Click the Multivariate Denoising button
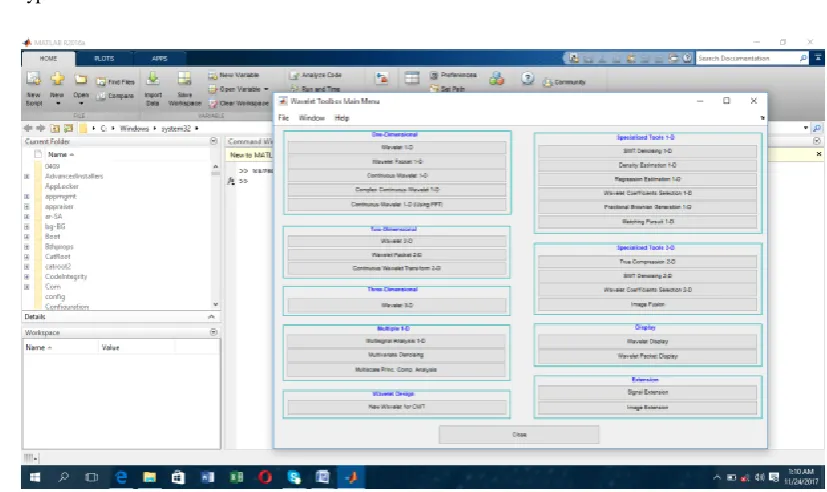 [397, 355]
